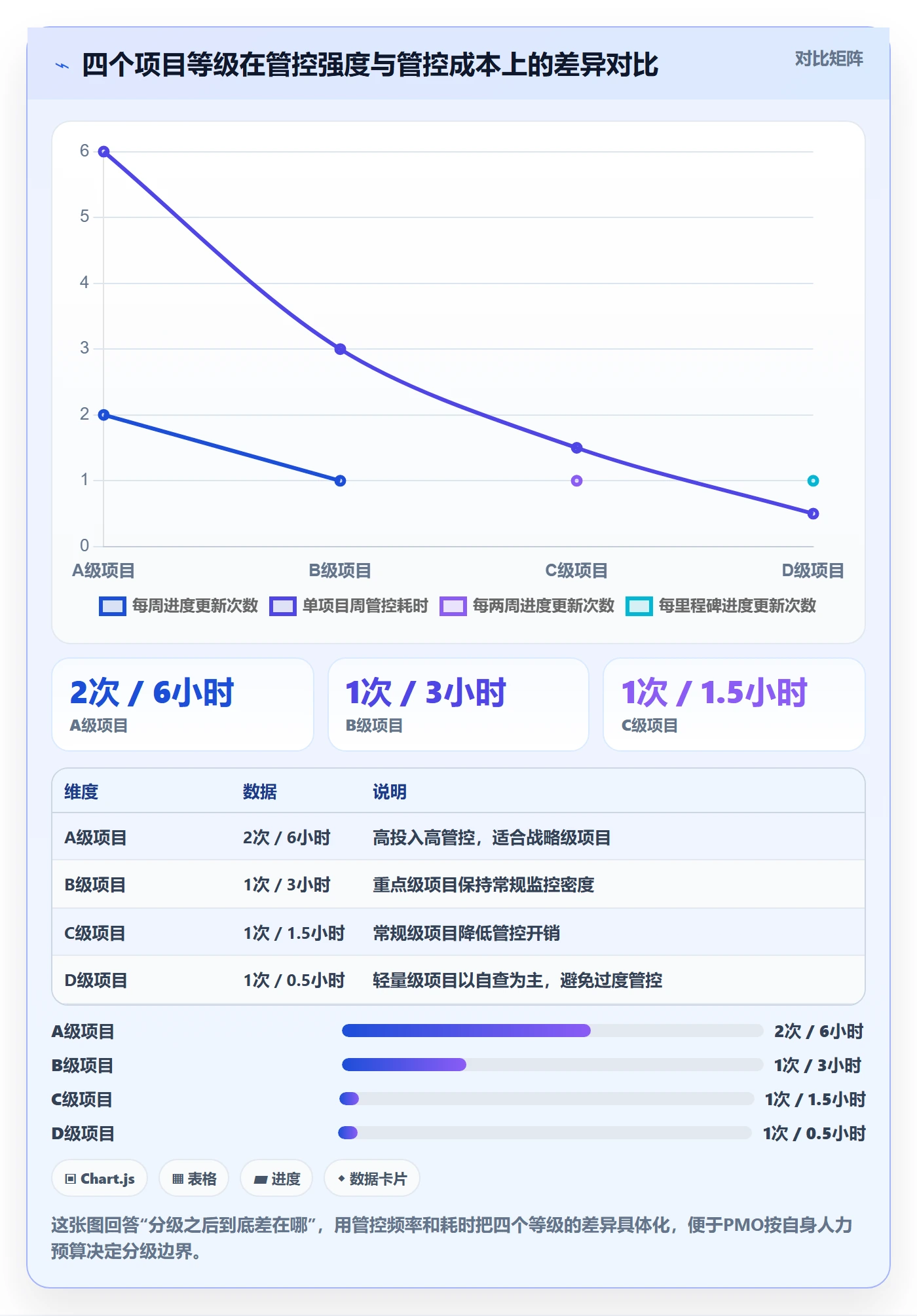Select the table cell 轻量级项目以自查为主，避免过度管控
917x1316 pixels.
[x=517, y=980]
